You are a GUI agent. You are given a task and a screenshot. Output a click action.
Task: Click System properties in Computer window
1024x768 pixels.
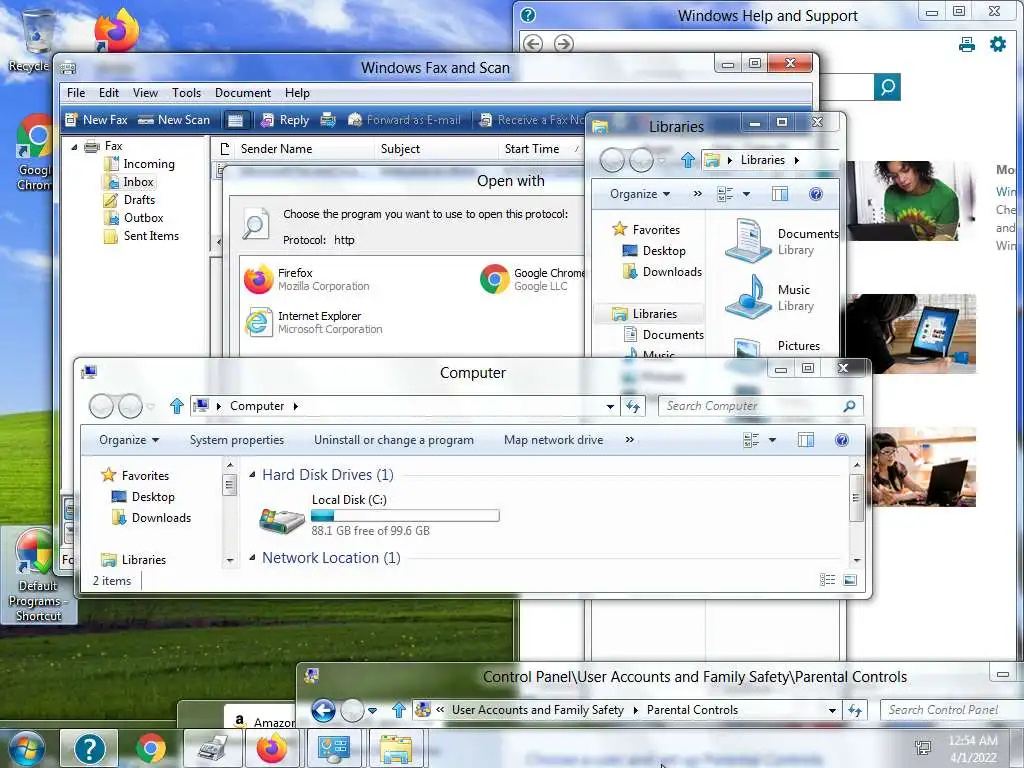coord(236,440)
